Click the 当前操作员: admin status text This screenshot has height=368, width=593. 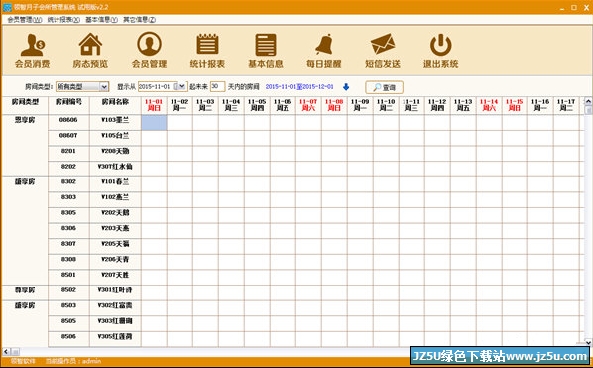pos(73,361)
